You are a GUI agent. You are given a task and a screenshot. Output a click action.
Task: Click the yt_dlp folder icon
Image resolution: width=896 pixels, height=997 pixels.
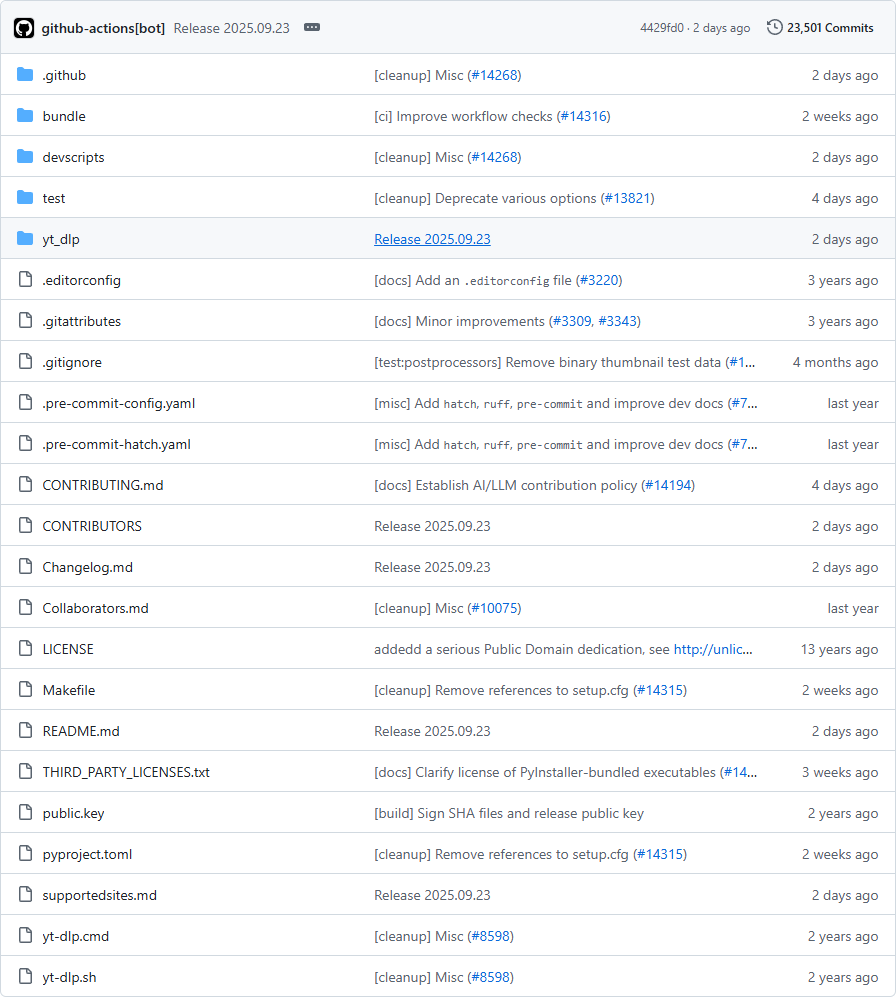pyautogui.click(x=25, y=239)
